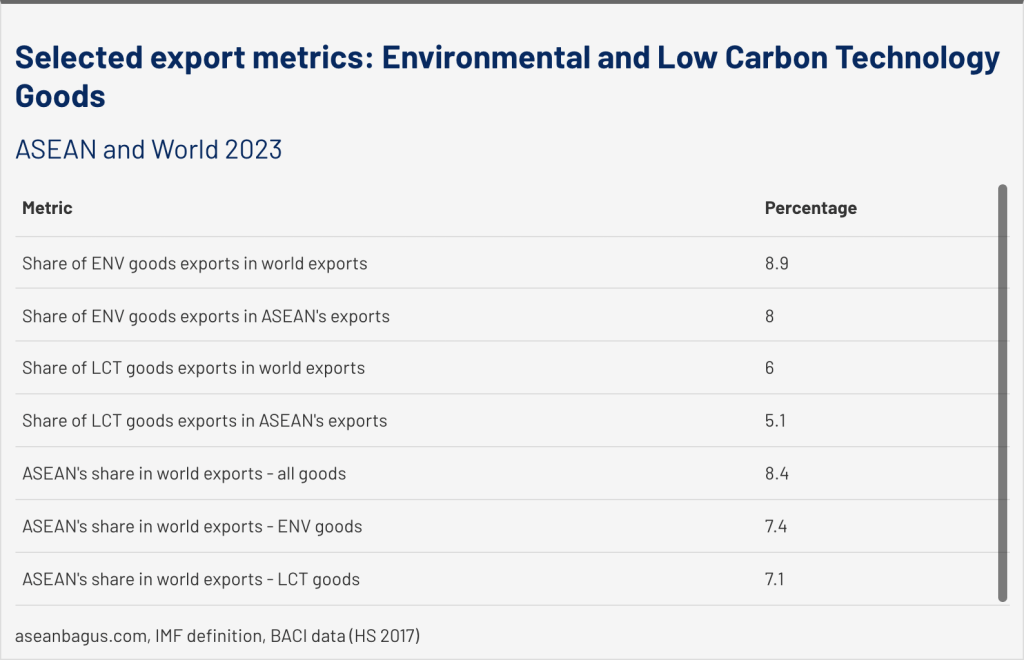Click the subtitle ASEAN and World 2023
Viewport: 1024px width, 660px height.
point(149,150)
